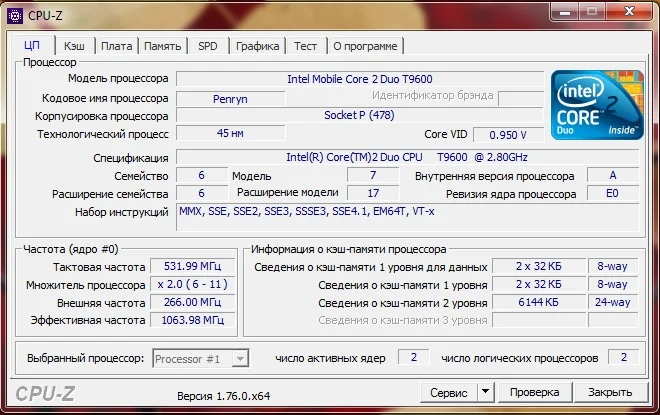Click the Core VID 0.950 V value

(x=508, y=135)
